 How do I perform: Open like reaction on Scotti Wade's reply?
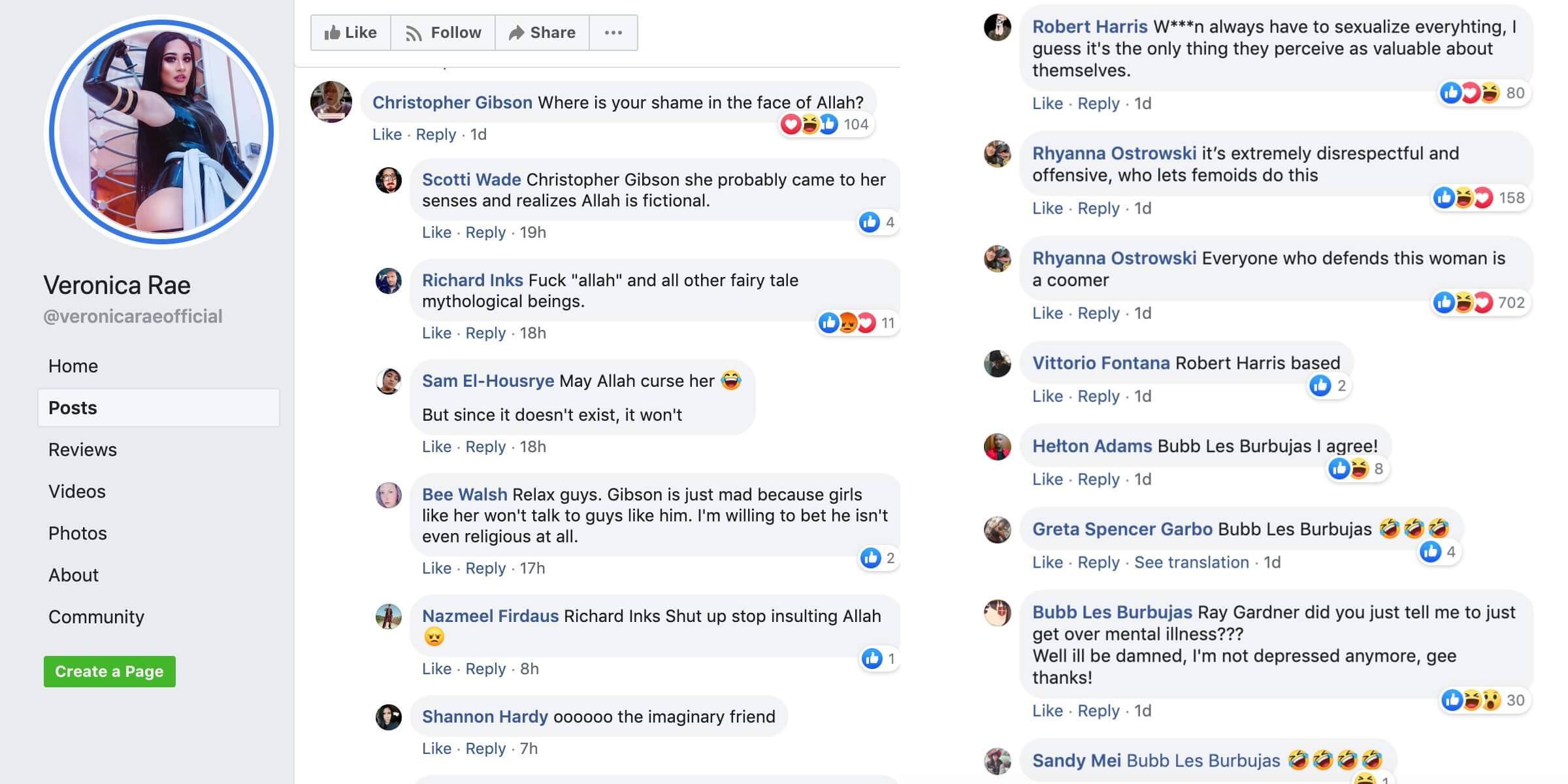pyautogui.click(x=877, y=222)
